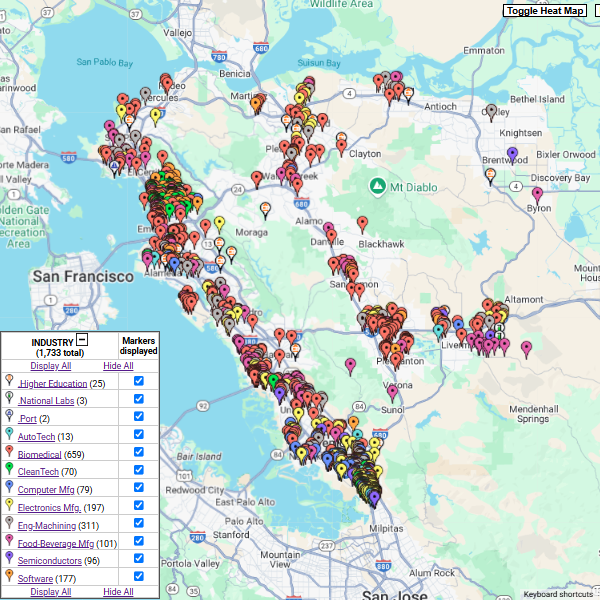Uncheck the Food-Beverage Mfg markers checkbox
The height and width of the screenshot is (600, 600).
tap(139, 541)
